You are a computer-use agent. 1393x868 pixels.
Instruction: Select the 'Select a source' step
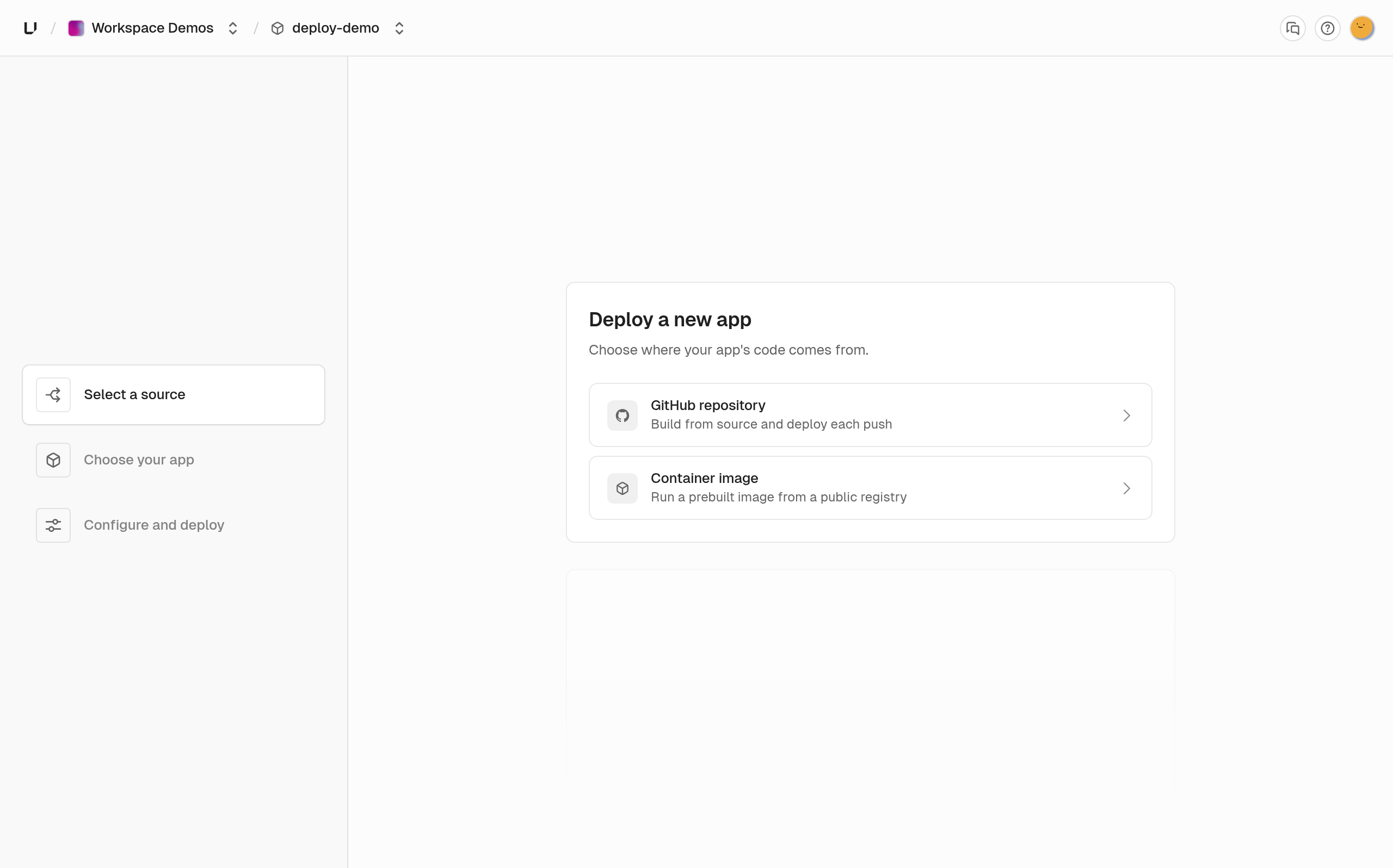click(x=174, y=395)
